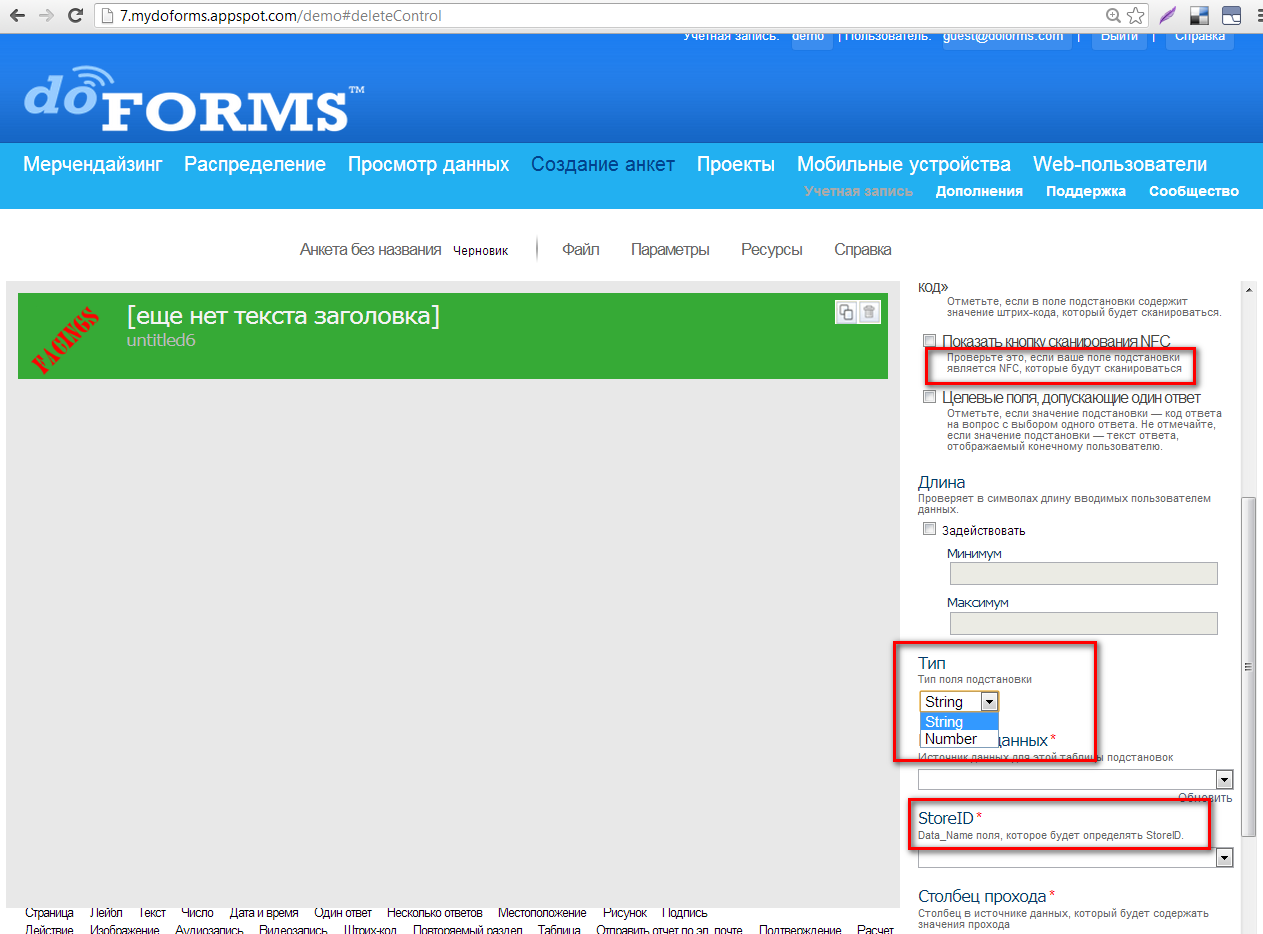1263x934 pixels.
Task: Expand the StoreID dropdown
Action: pos(1223,858)
